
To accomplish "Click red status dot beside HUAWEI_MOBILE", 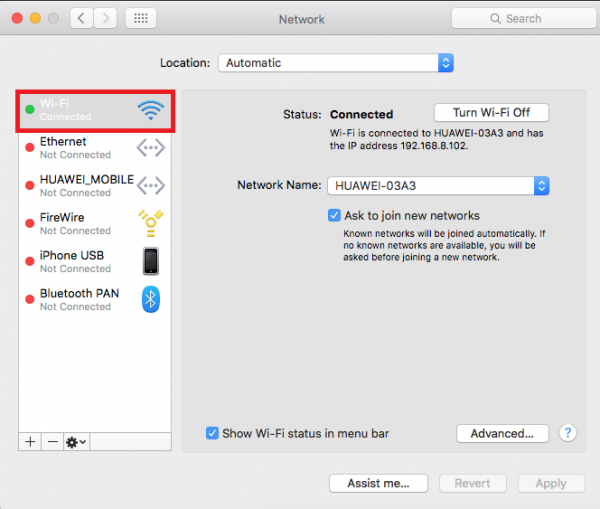I will click(29, 186).
